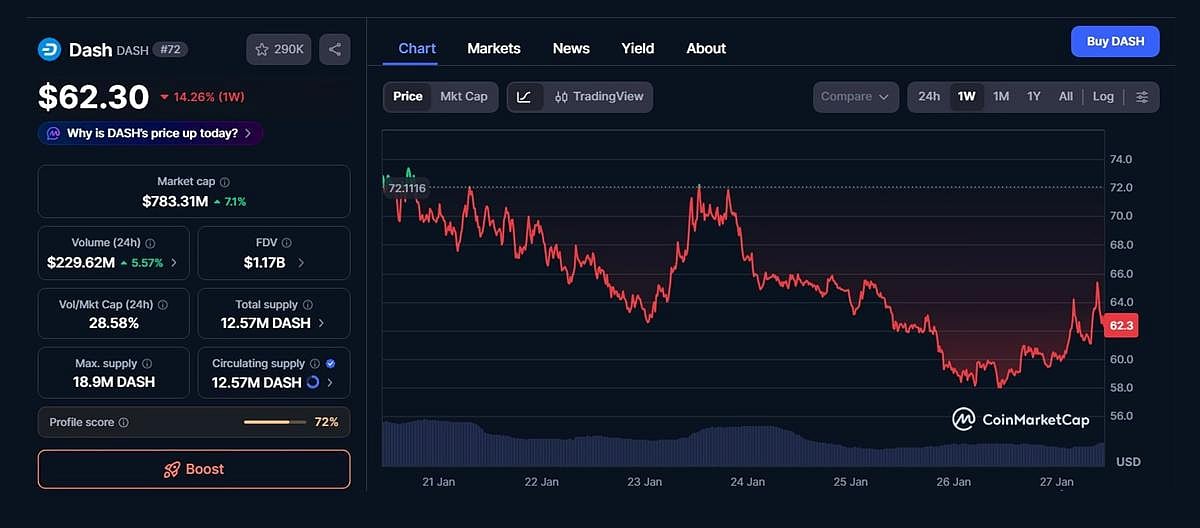Open the Compare dropdown
This screenshot has height=528, width=1200.
click(855, 97)
